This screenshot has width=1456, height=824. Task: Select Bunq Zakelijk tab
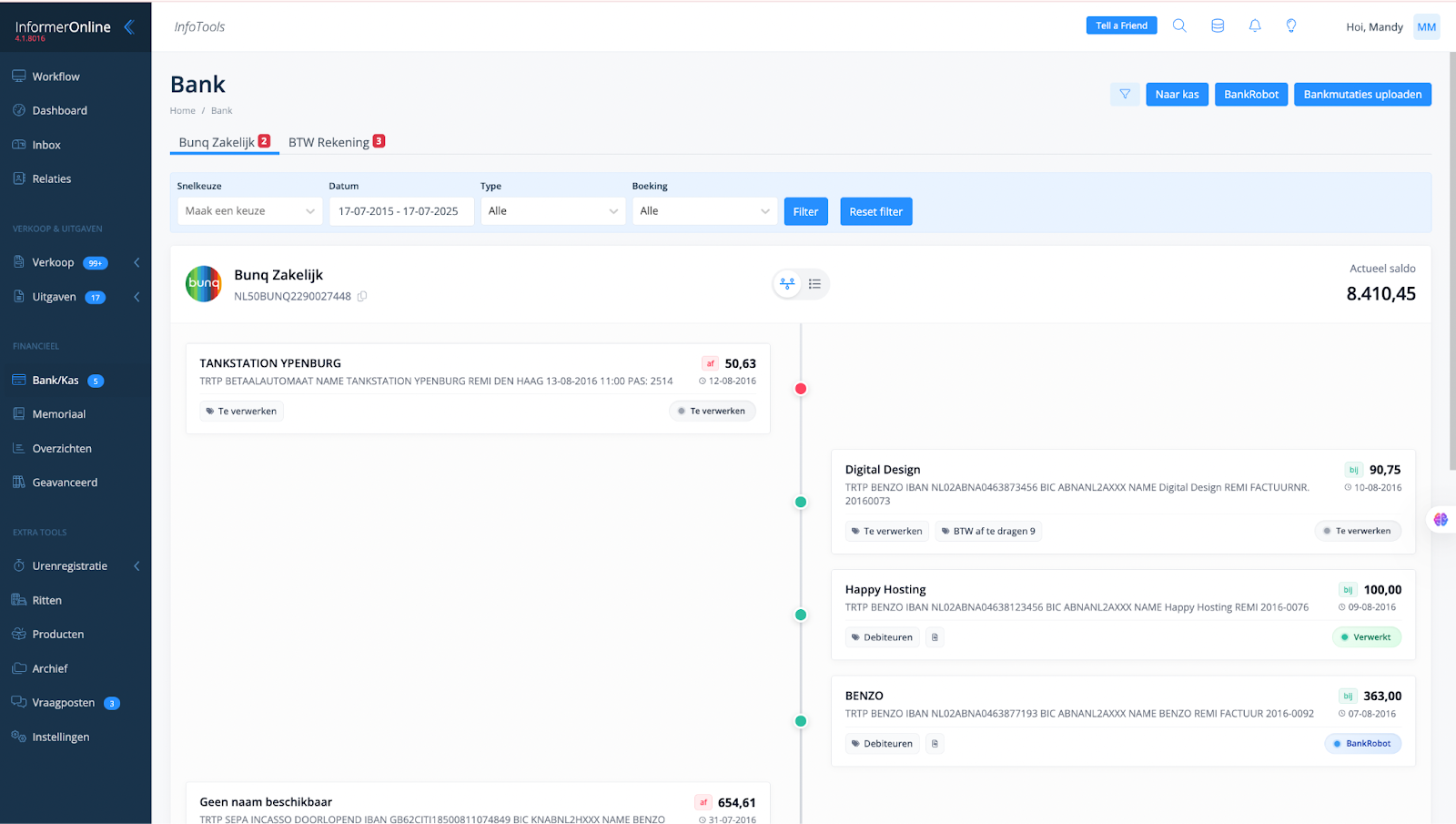coord(224,142)
